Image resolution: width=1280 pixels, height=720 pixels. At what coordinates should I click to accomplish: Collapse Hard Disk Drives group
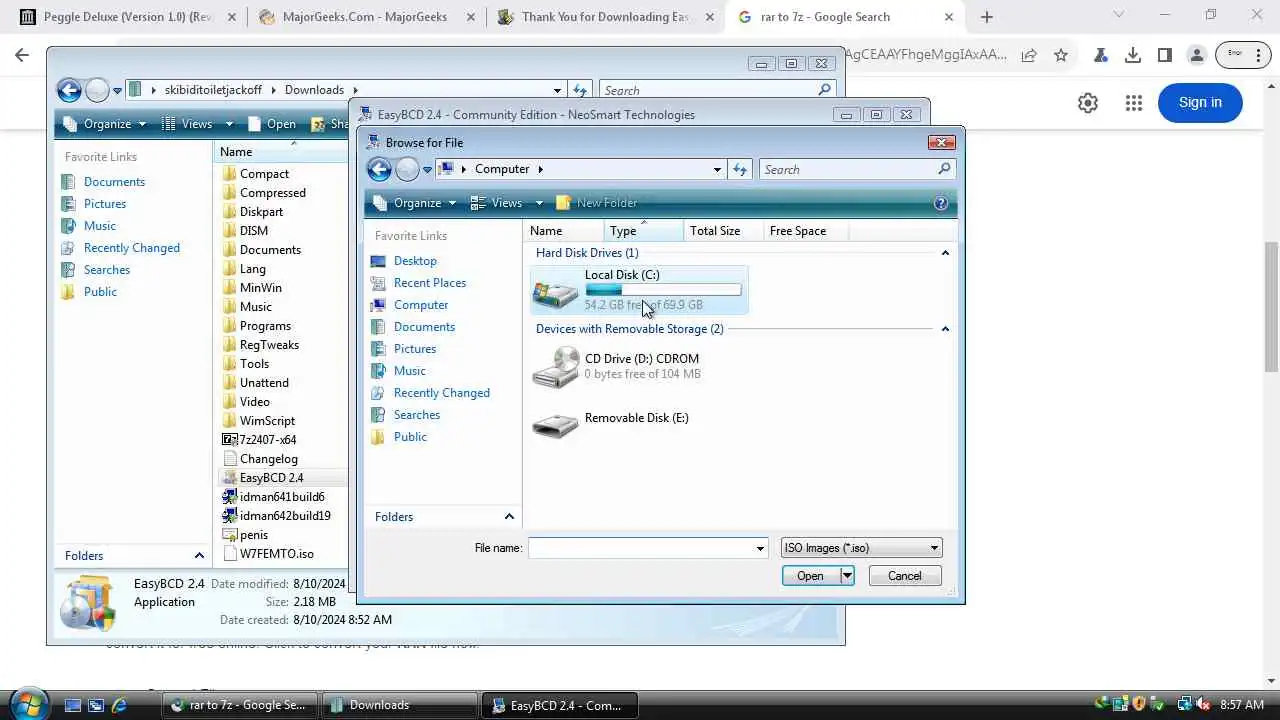[x=945, y=253]
